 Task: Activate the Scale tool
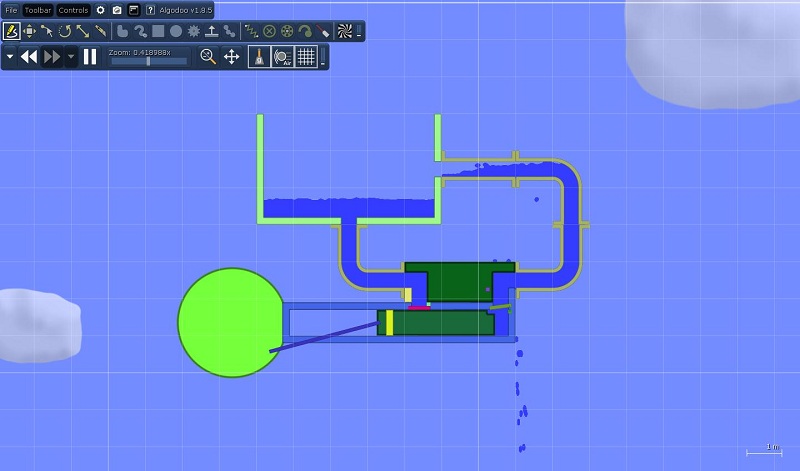click(x=83, y=31)
